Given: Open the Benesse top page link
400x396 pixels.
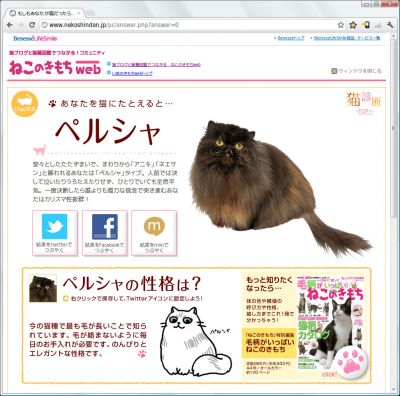Looking at the screenshot, I should (x=291, y=38).
